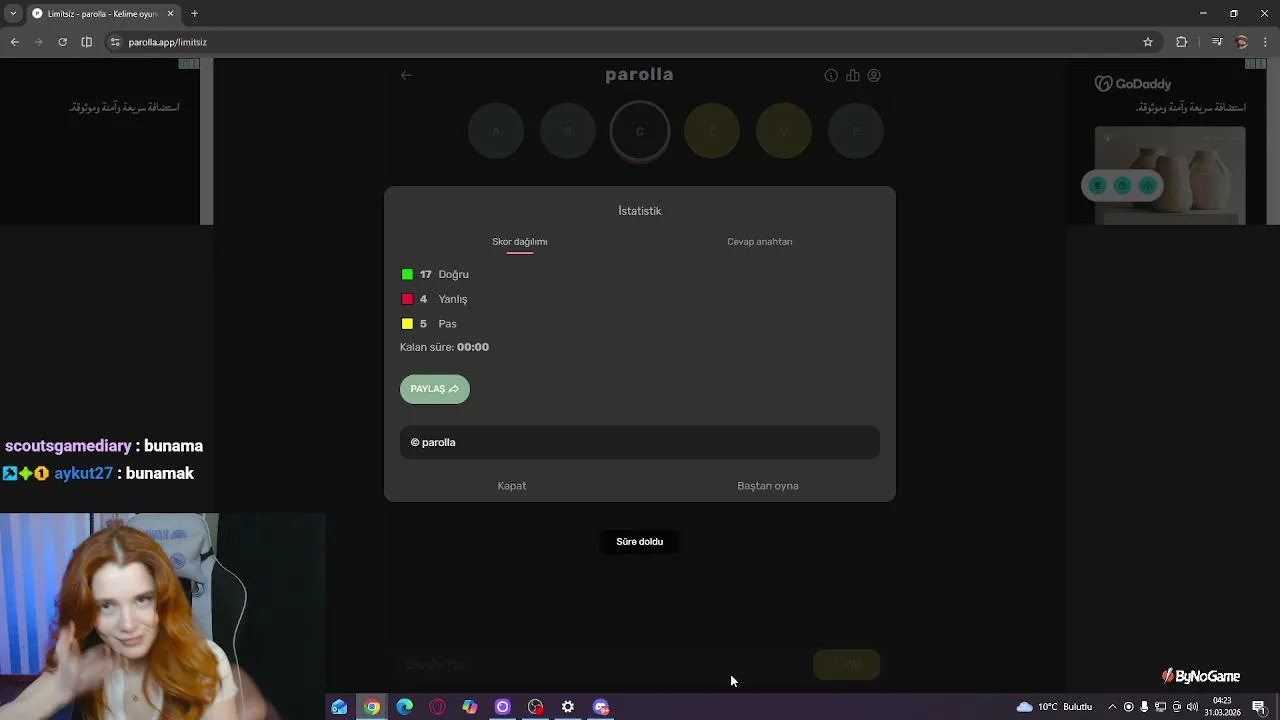This screenshot has height=720, width=1280.
Task: Click the 'İstatistik' dialog title
Action: (x=640, y=211)
